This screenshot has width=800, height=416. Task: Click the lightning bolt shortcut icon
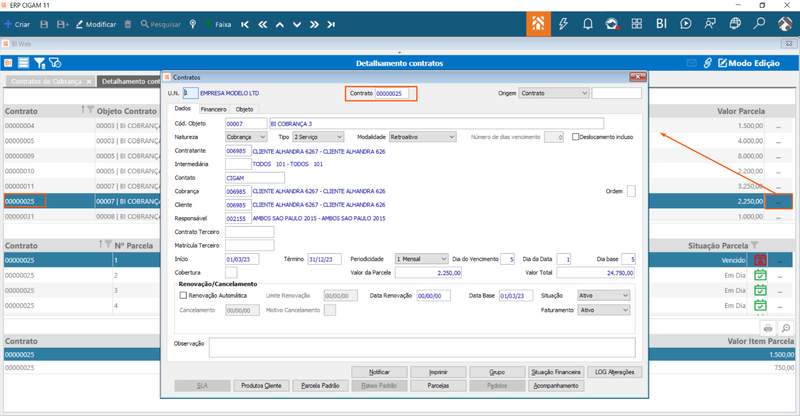(563, 23)
